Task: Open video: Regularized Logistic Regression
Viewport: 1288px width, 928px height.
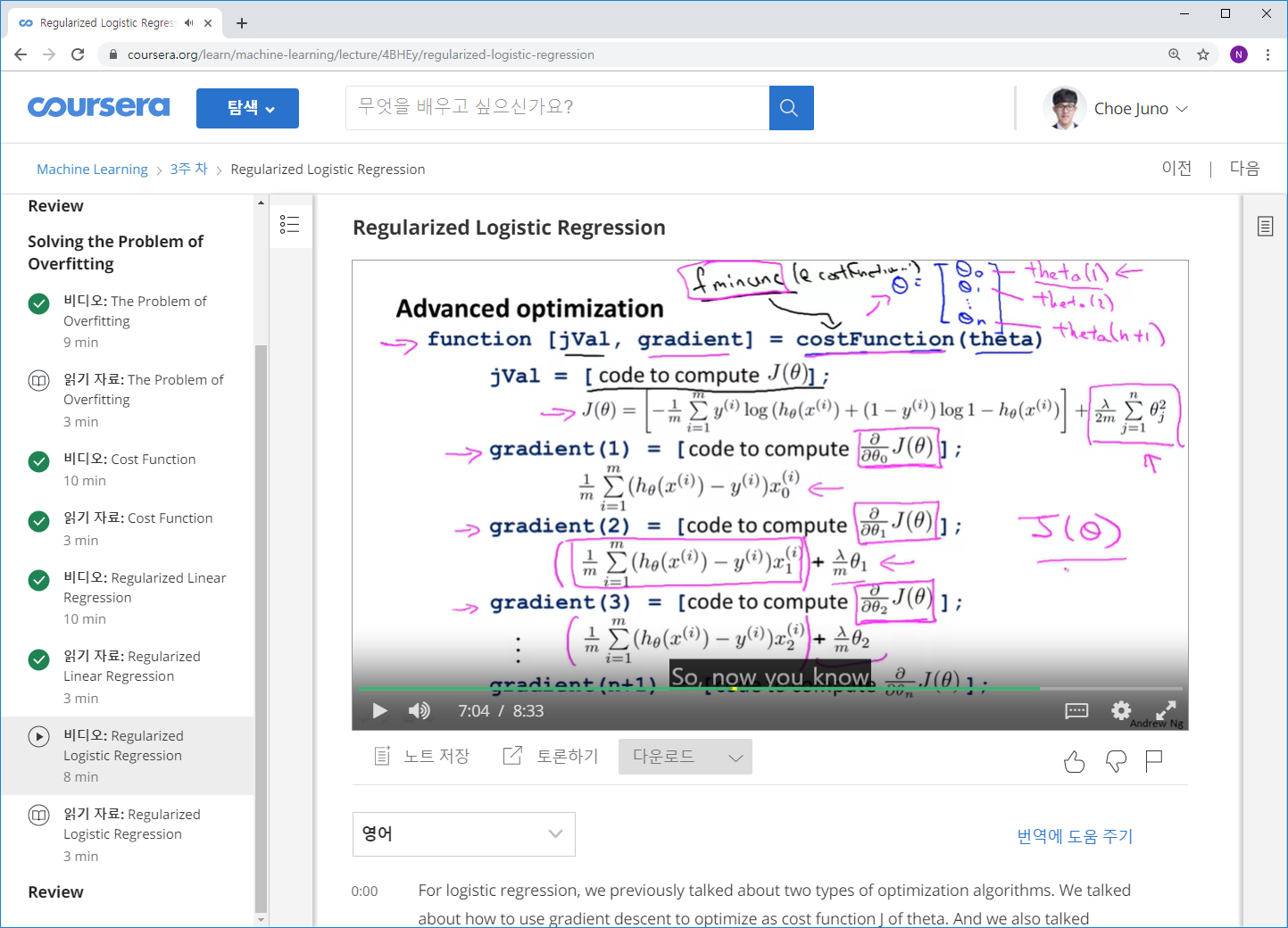Action: click(x=128, y=756)
